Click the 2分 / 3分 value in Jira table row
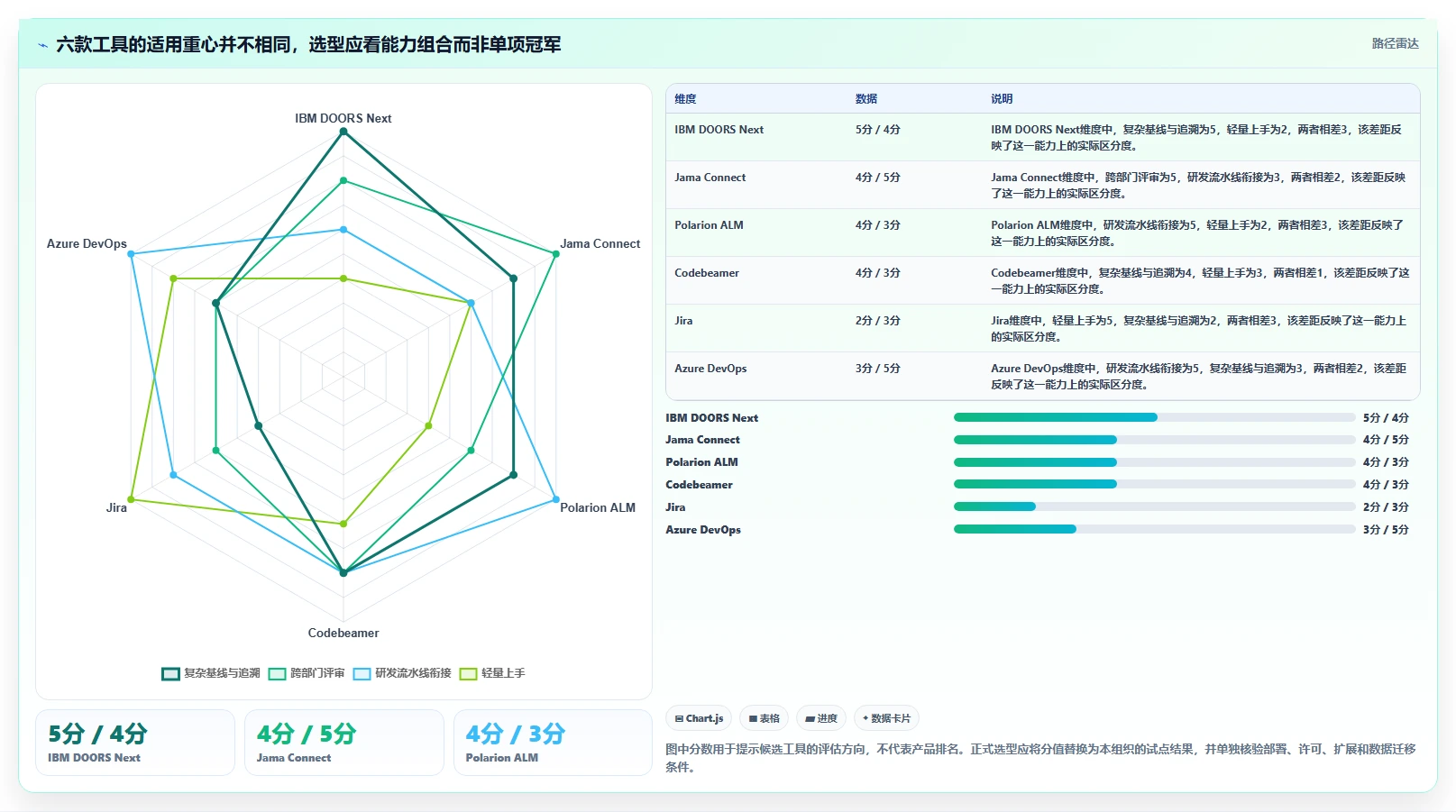Image resolution: width=1456 pixels, height=812 pixels. pyautogui.click(x=877, y=321)
